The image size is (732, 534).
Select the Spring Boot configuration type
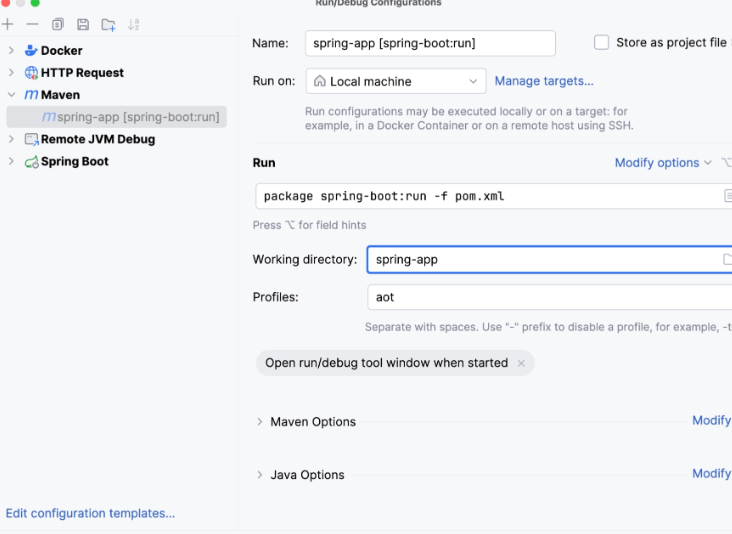tap(75, 162)
